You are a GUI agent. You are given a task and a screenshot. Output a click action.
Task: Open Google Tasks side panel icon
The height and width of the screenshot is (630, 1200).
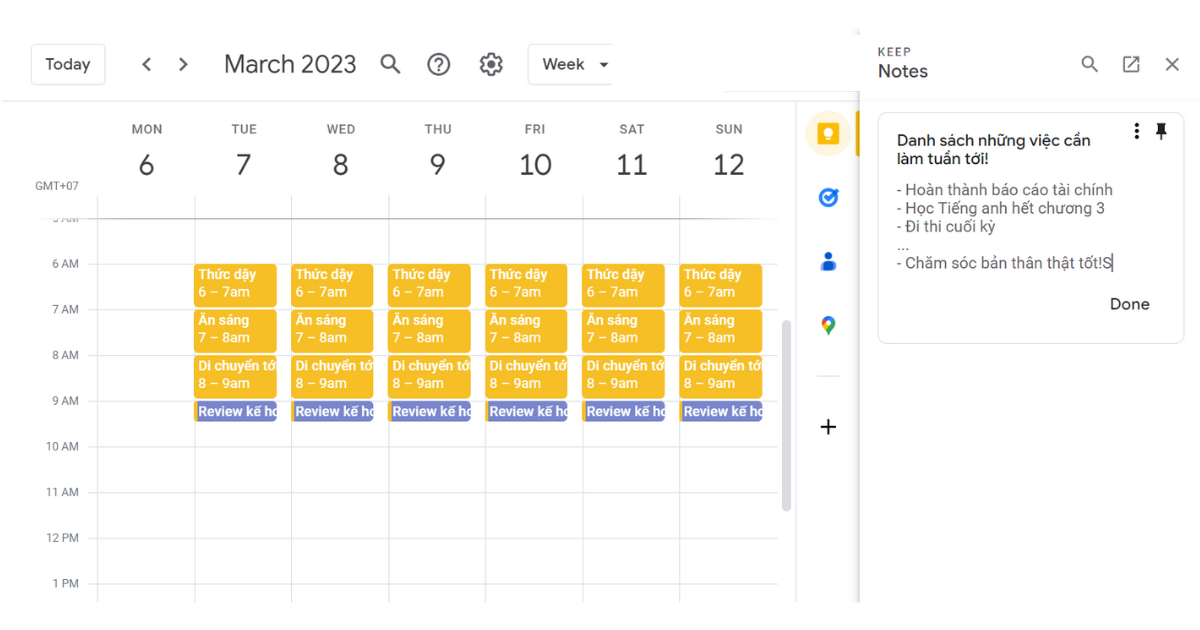tap(828, 198)
